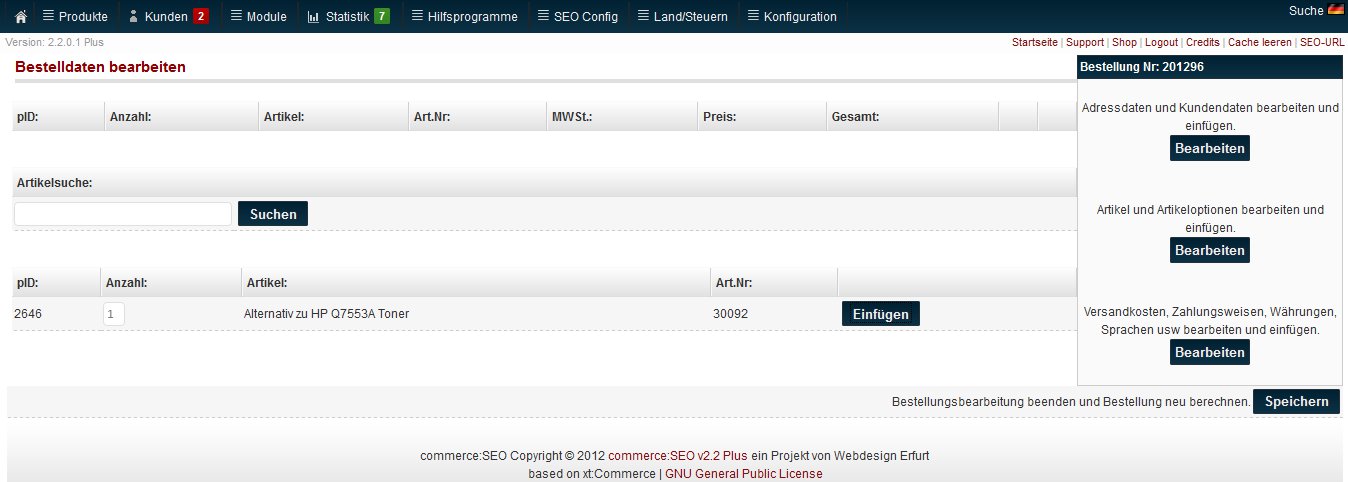Click the Artikelsuche text field
The width and height of the screenshot is (1348, 482).
123,214
